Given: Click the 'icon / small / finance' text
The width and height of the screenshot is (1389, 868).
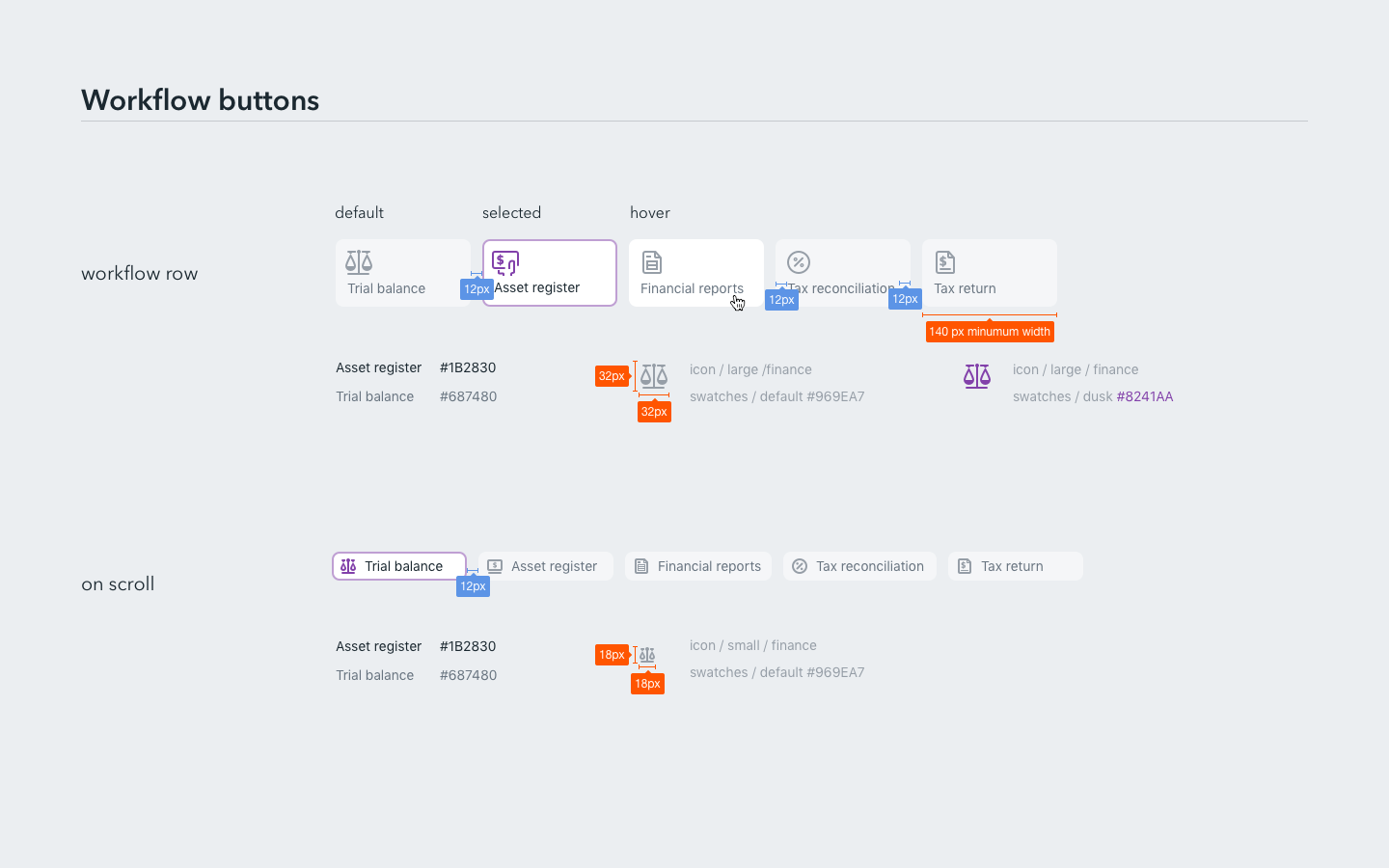Looking at the screenshot, I should 753,645.
